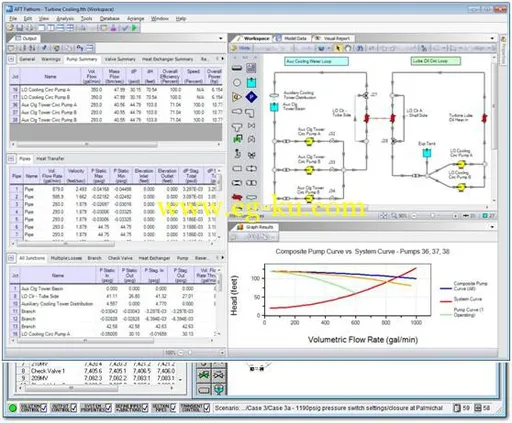Open the Output pane dropdown arrow
The image size is (512, 423).
(221, 39)
